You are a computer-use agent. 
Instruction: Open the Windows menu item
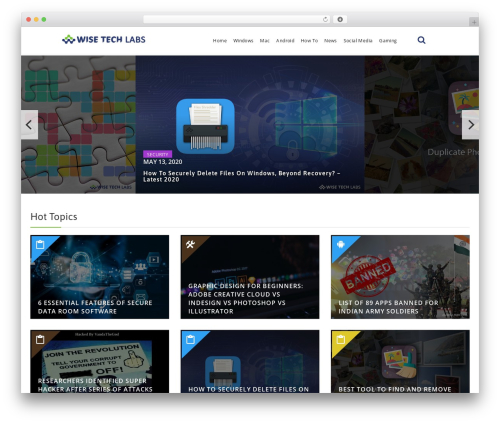(x=243, y=41)
